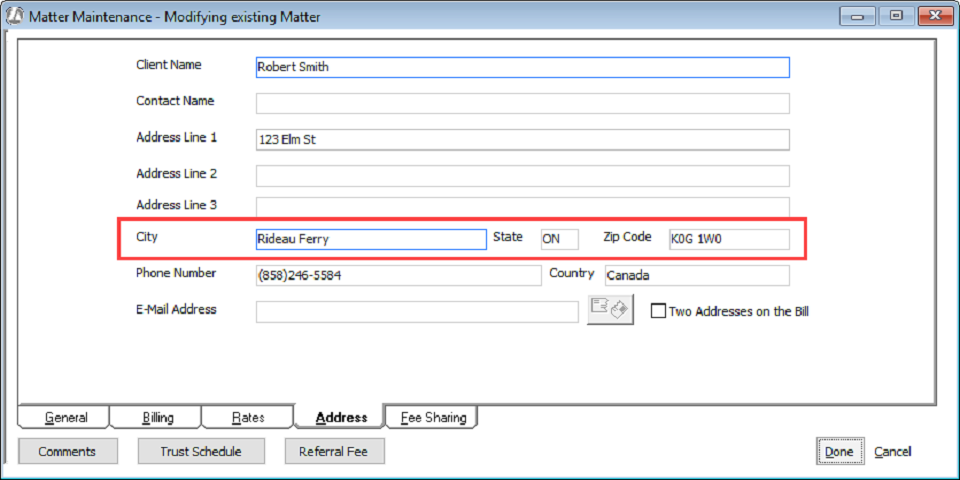Click the Country field showing Canada
The image size is (960, 480).
coord(697,276)
